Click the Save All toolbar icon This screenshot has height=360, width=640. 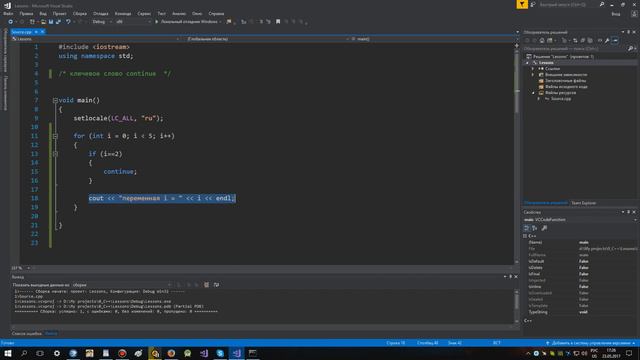pos(58,22)
